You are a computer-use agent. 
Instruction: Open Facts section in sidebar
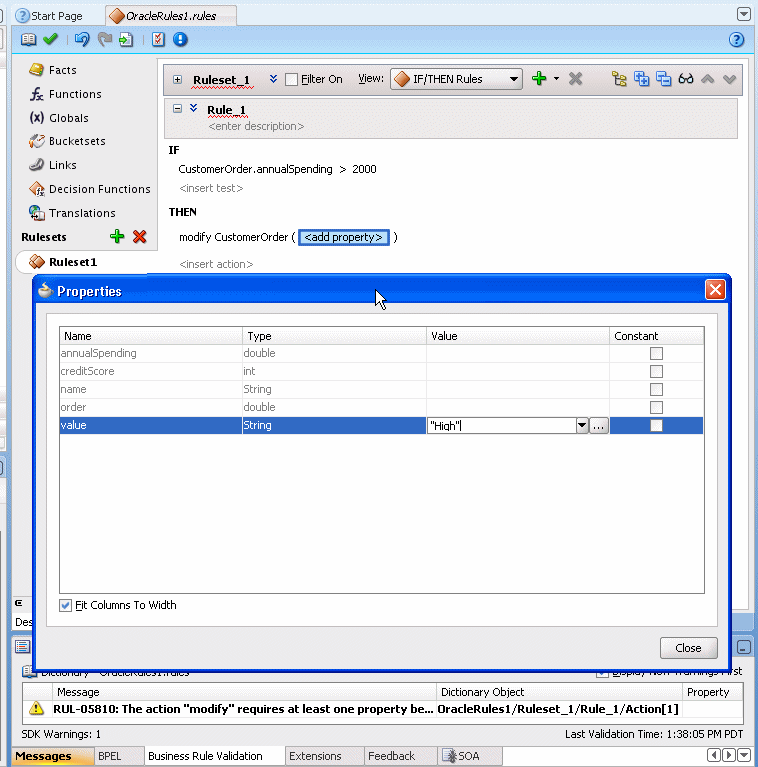coord(62,70)
